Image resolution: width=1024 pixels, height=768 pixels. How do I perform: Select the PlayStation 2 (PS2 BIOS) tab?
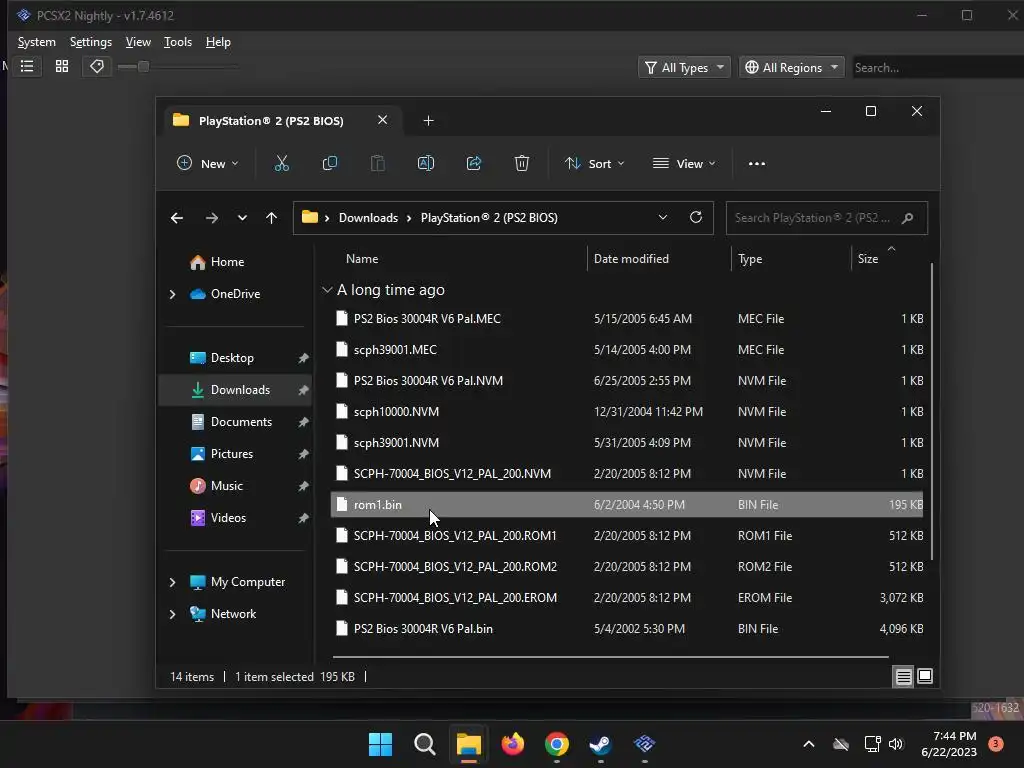point(271,121)
